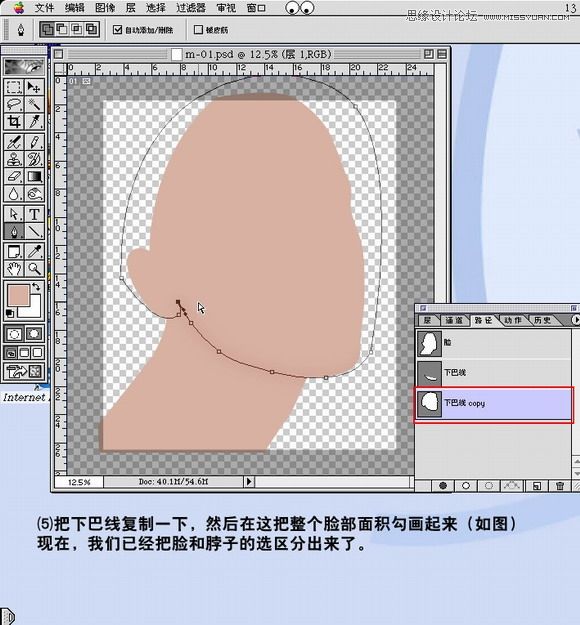Select the Rectangular Marquee tool
Viewport: 580px width, 625px height.
click(x=14, y=87)
